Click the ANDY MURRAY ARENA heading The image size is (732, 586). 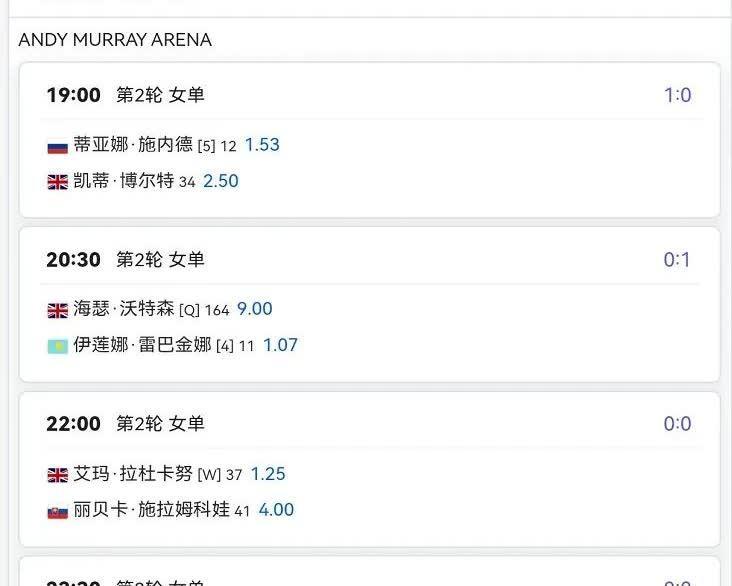coord(115,40)
